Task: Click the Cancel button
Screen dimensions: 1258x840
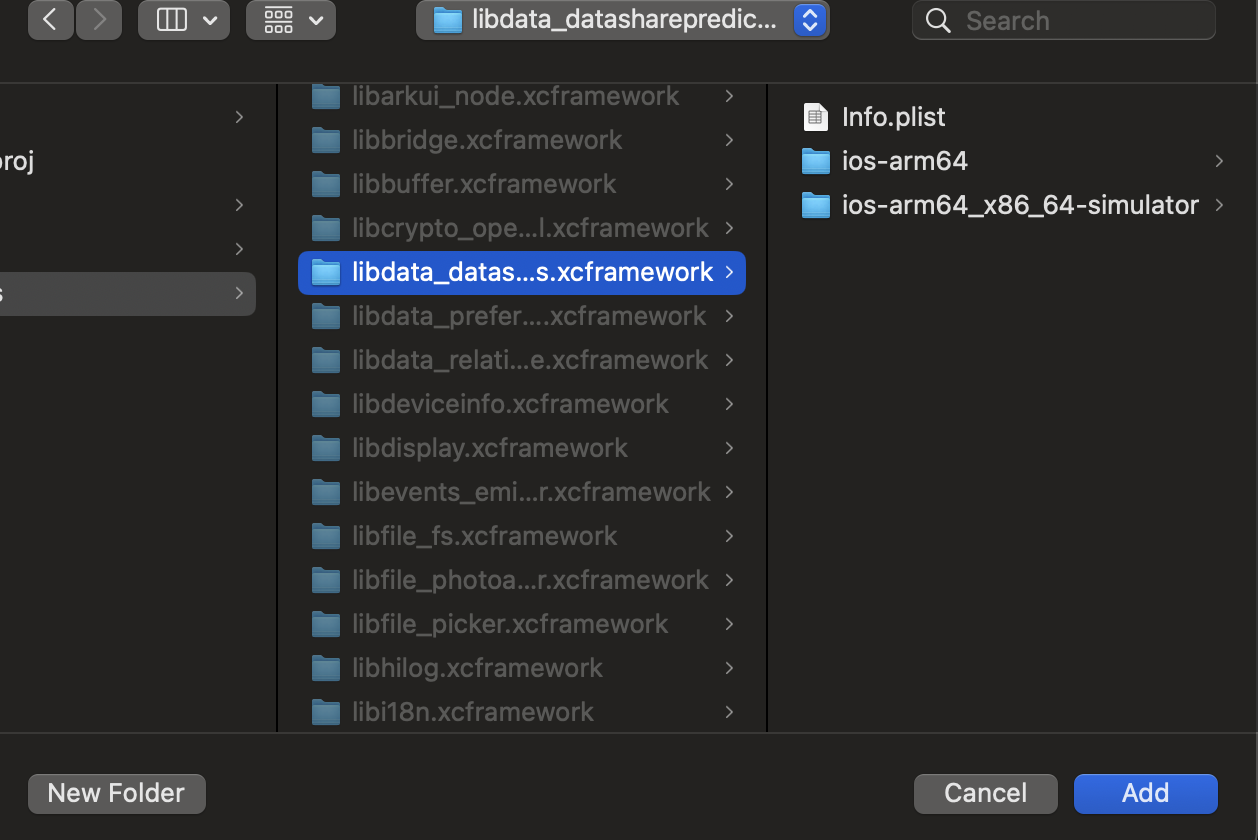Action: [x=985, y=793]
